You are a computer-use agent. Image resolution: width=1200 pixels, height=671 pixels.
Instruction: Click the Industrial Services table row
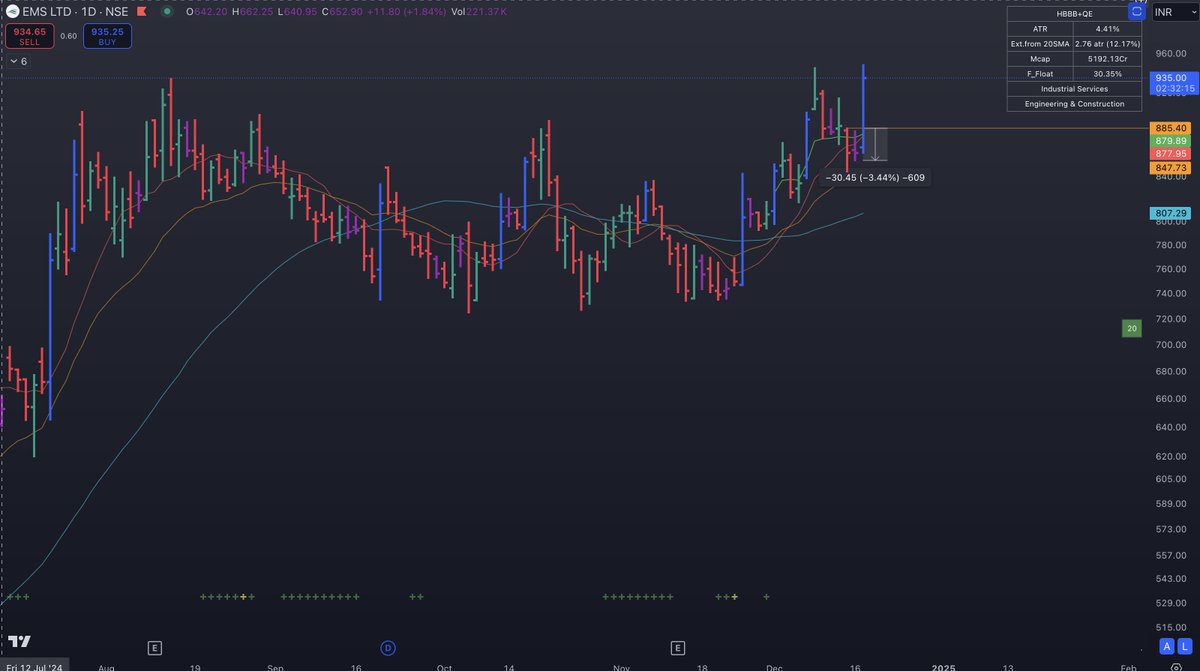point(1074,88)
